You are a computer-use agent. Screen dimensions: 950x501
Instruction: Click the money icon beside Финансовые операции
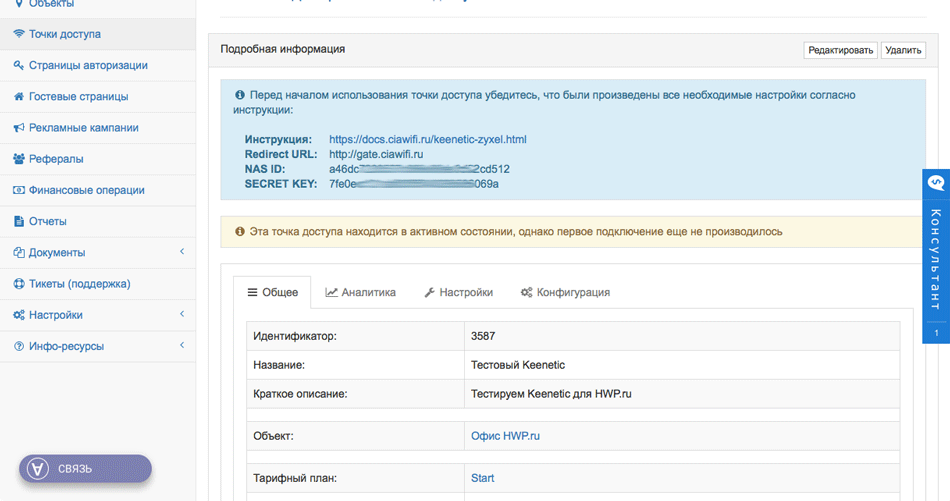pos(19,190)
